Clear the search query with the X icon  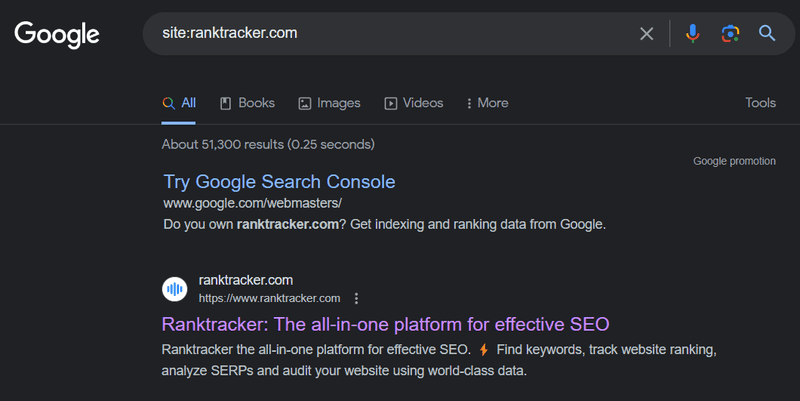(647, 34)
